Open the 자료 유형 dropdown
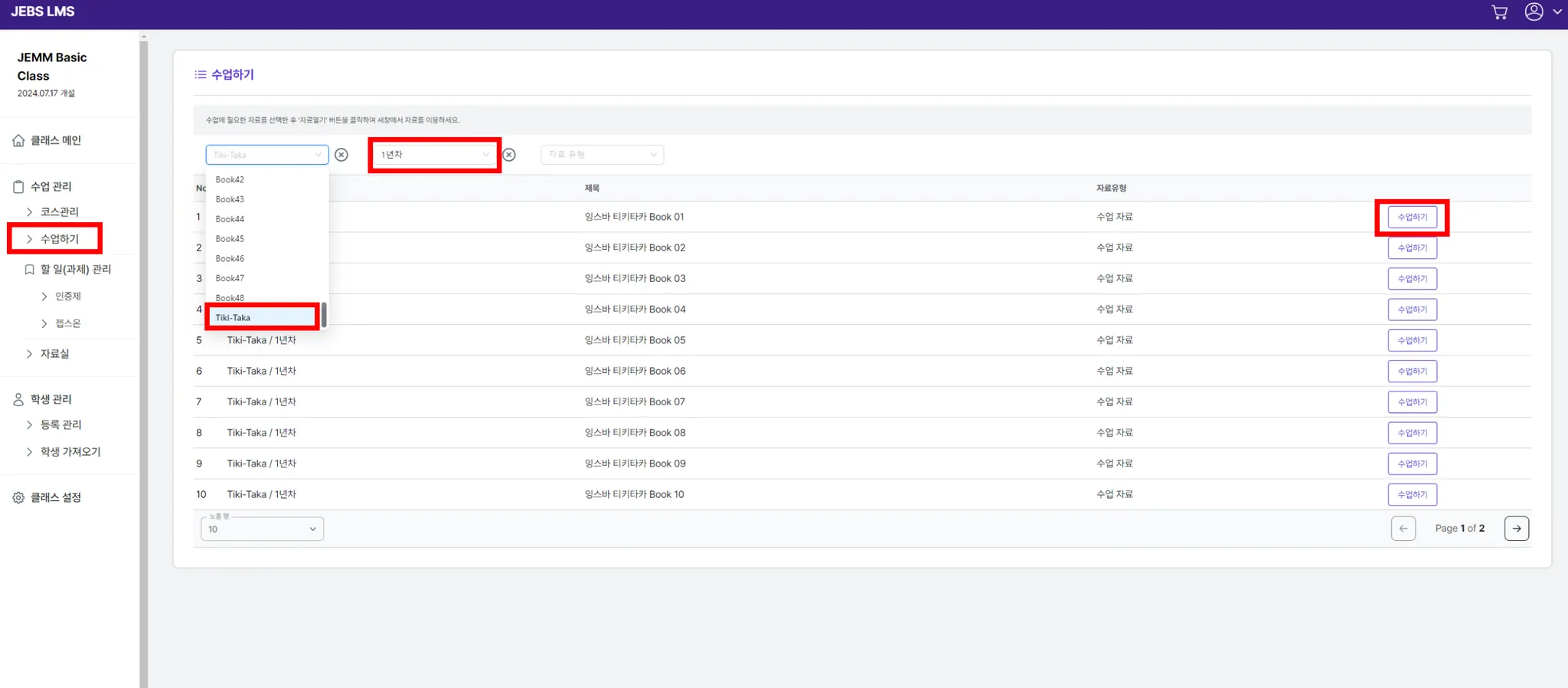1568x688 pixels. click(603, 155)
